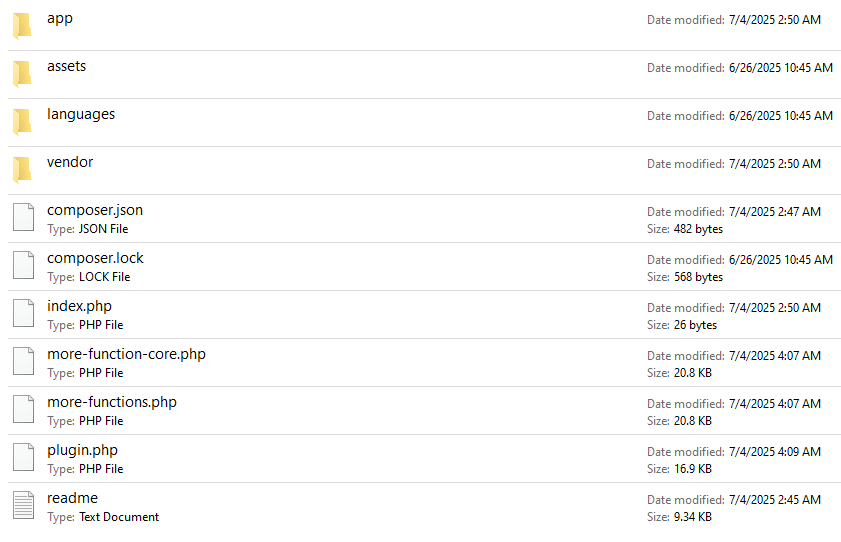This screenshot has height=542, width=841.
Task: Select the assets folder name
Action: [66, 66]
